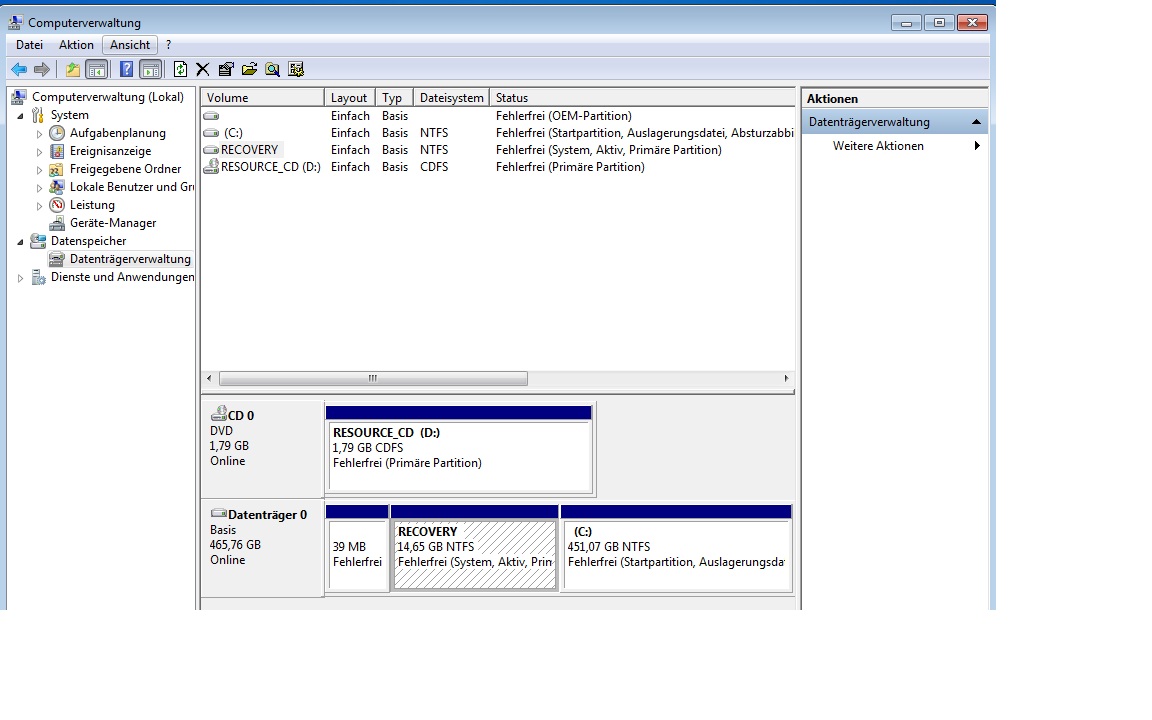Expand the Leistung node
Screen dimensions: 1152x720
click(40, 206)
